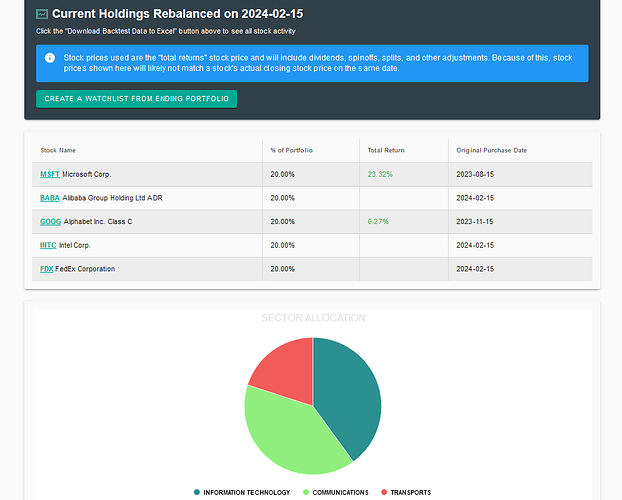
Task: Click the Microsoft Corp. company name
Action: point(87,174)
